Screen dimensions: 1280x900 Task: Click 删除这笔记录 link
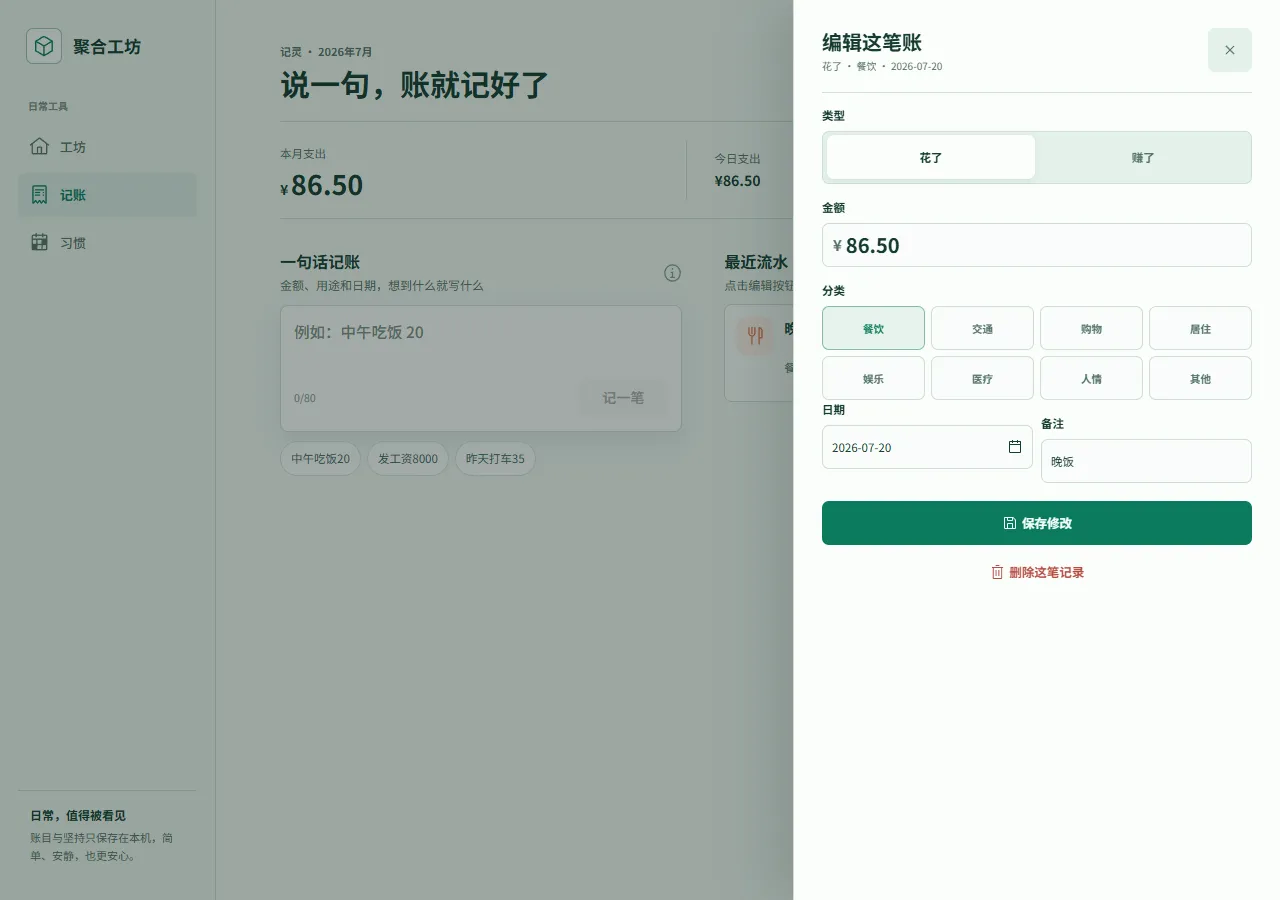coord(1037,572)
